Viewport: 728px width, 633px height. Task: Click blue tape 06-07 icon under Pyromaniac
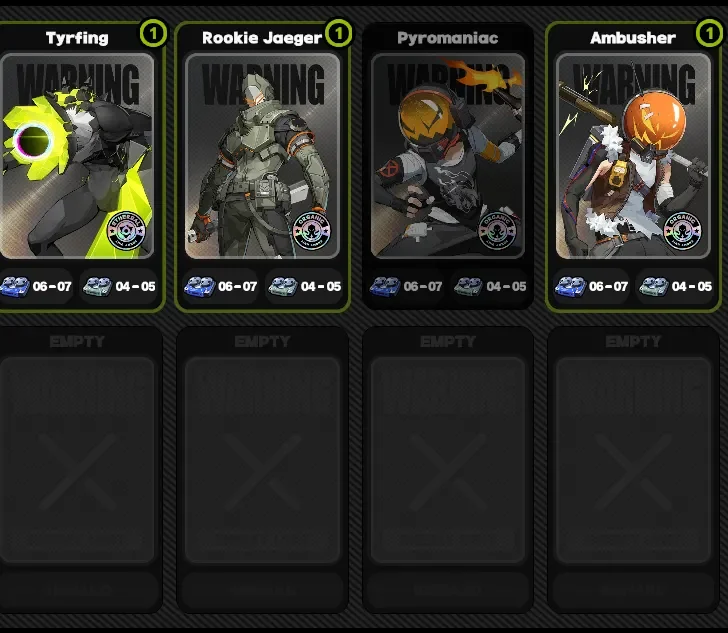pyautogui.click(x=385, y=287)
